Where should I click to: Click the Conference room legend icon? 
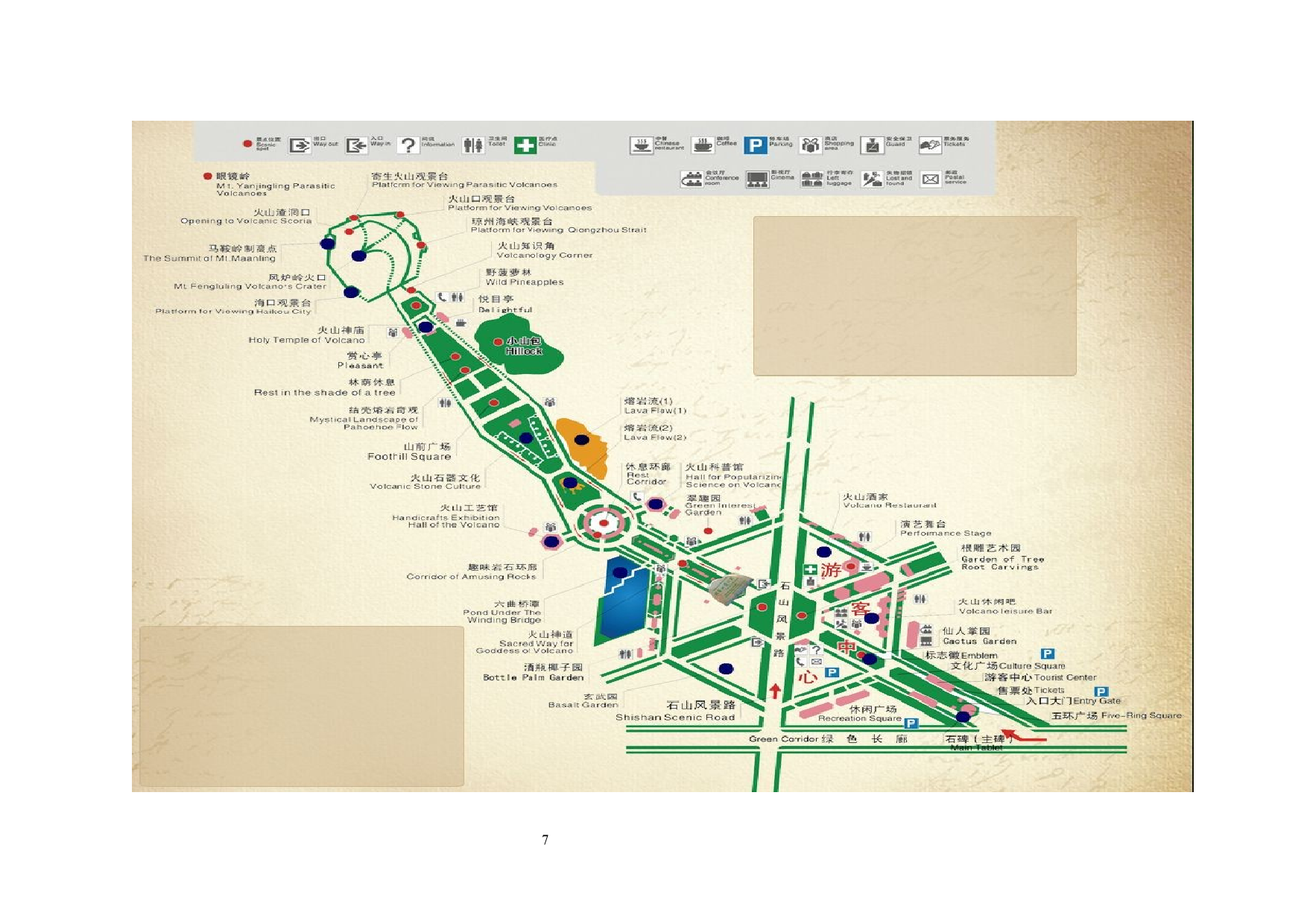coord(691,179)
